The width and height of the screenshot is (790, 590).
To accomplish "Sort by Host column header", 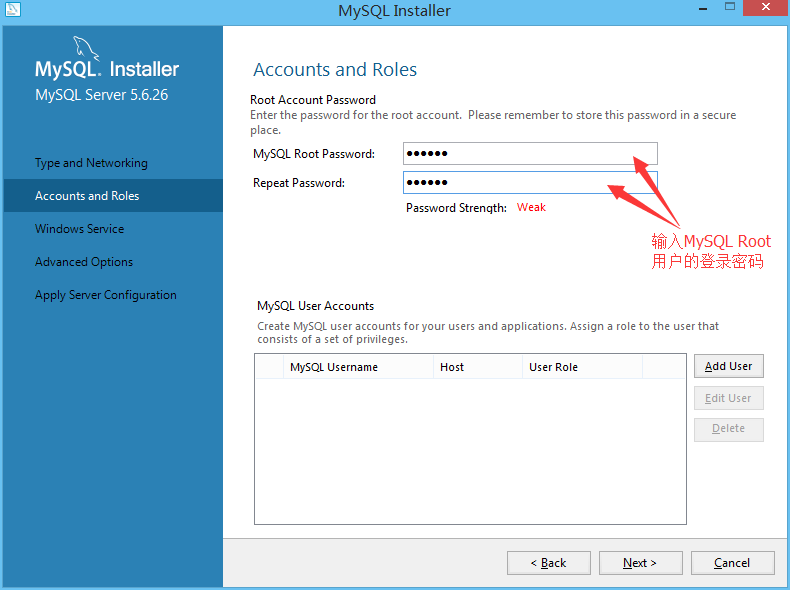I will pos(478,367).
